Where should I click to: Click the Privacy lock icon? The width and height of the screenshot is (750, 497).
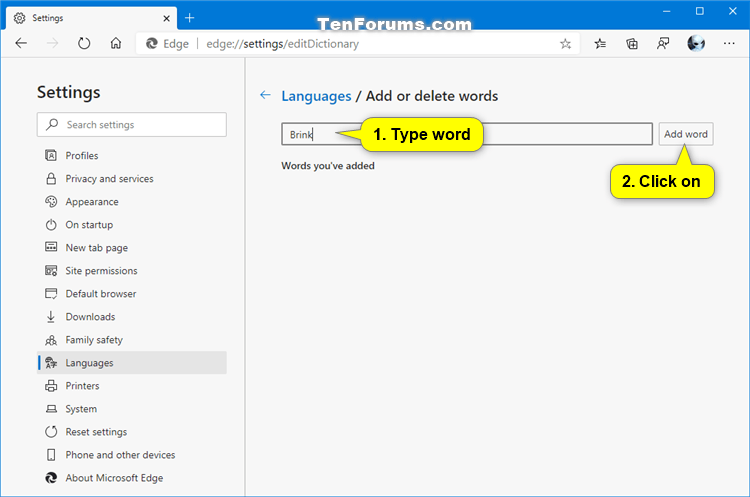pyautogui.click(x=51, y=178)
